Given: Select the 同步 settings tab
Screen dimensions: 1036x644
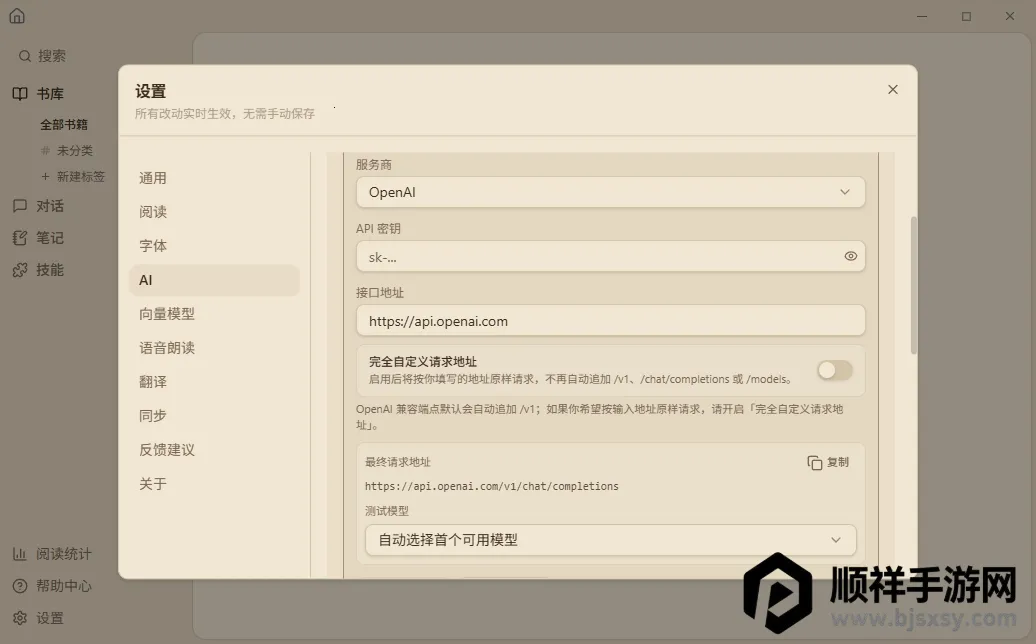Looking at the screenshot, I should pos(214,415).
